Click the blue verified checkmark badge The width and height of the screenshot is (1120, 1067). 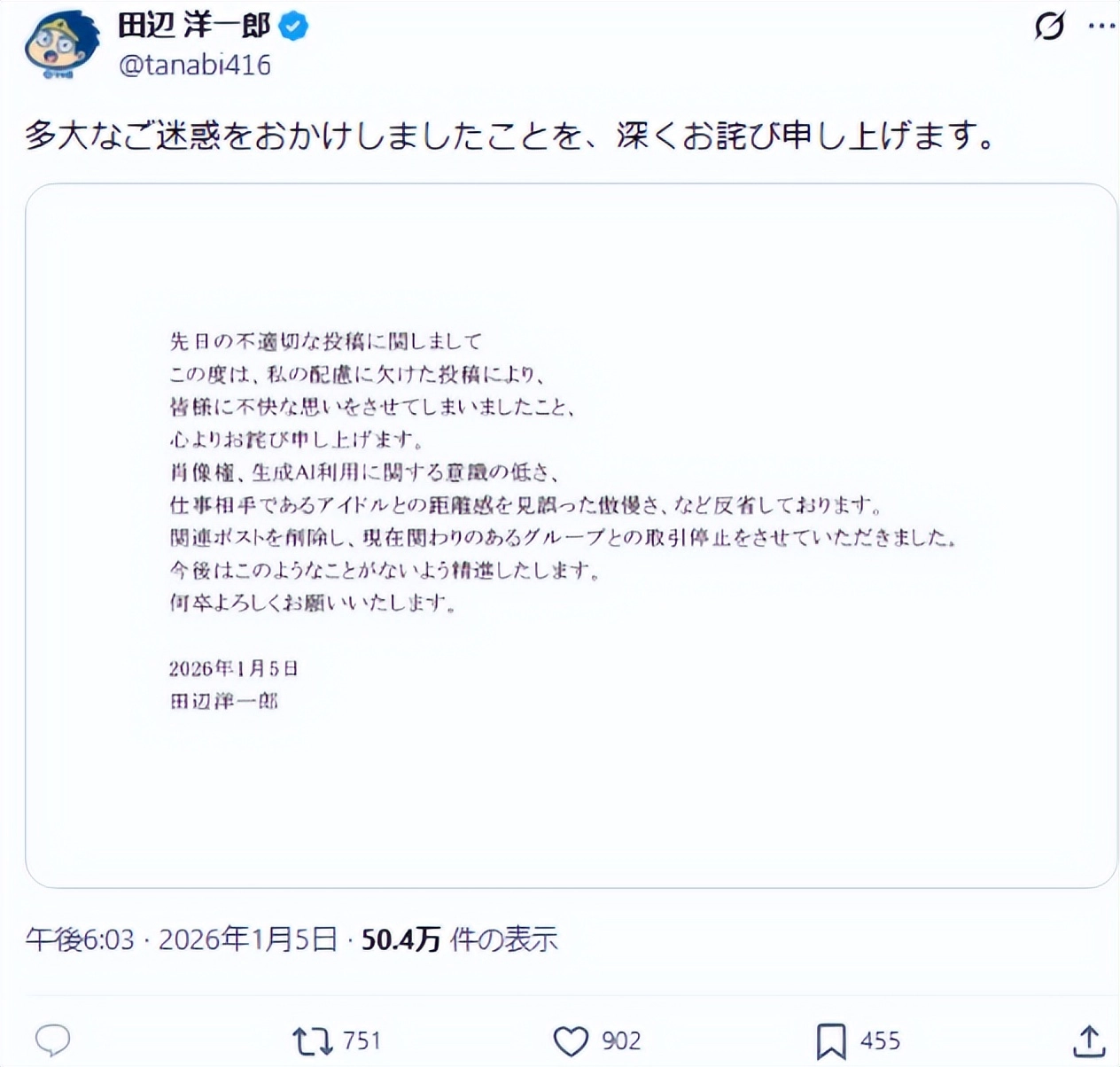(292, 27)
